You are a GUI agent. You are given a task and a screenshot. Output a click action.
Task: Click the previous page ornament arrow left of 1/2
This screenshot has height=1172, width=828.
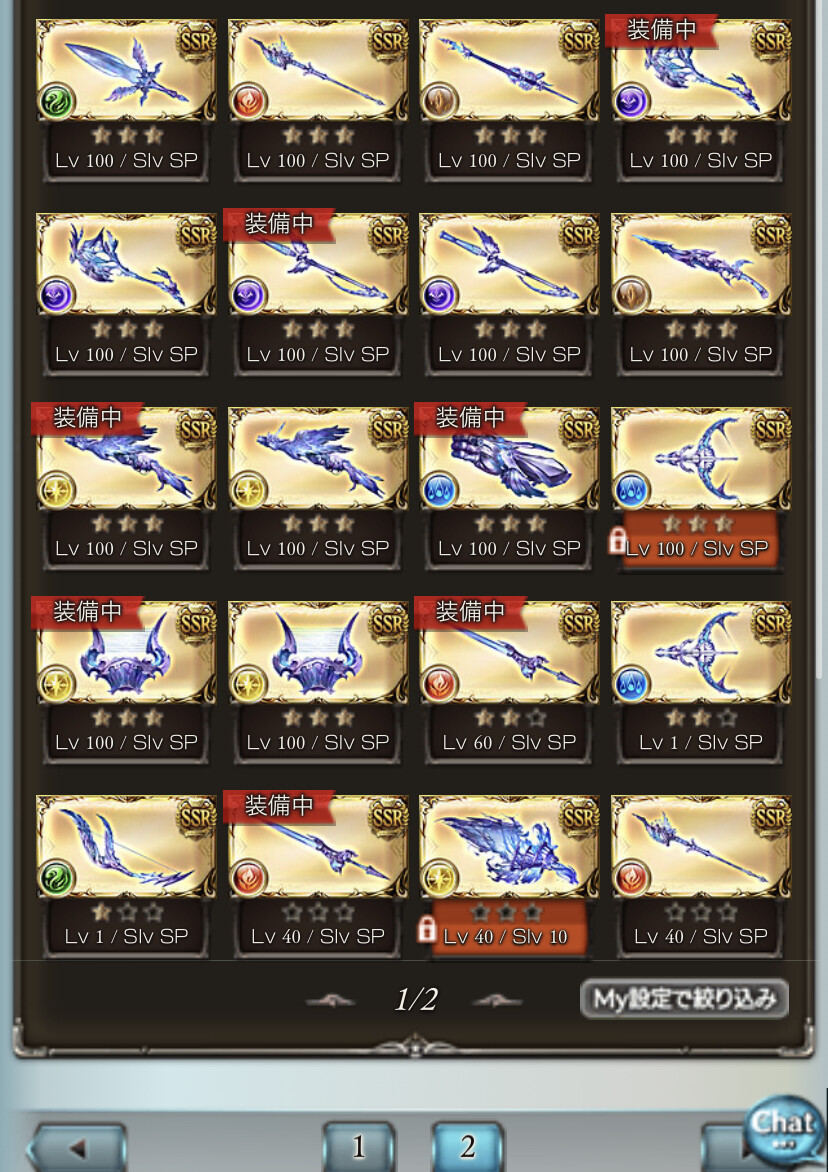[332, 1000]
